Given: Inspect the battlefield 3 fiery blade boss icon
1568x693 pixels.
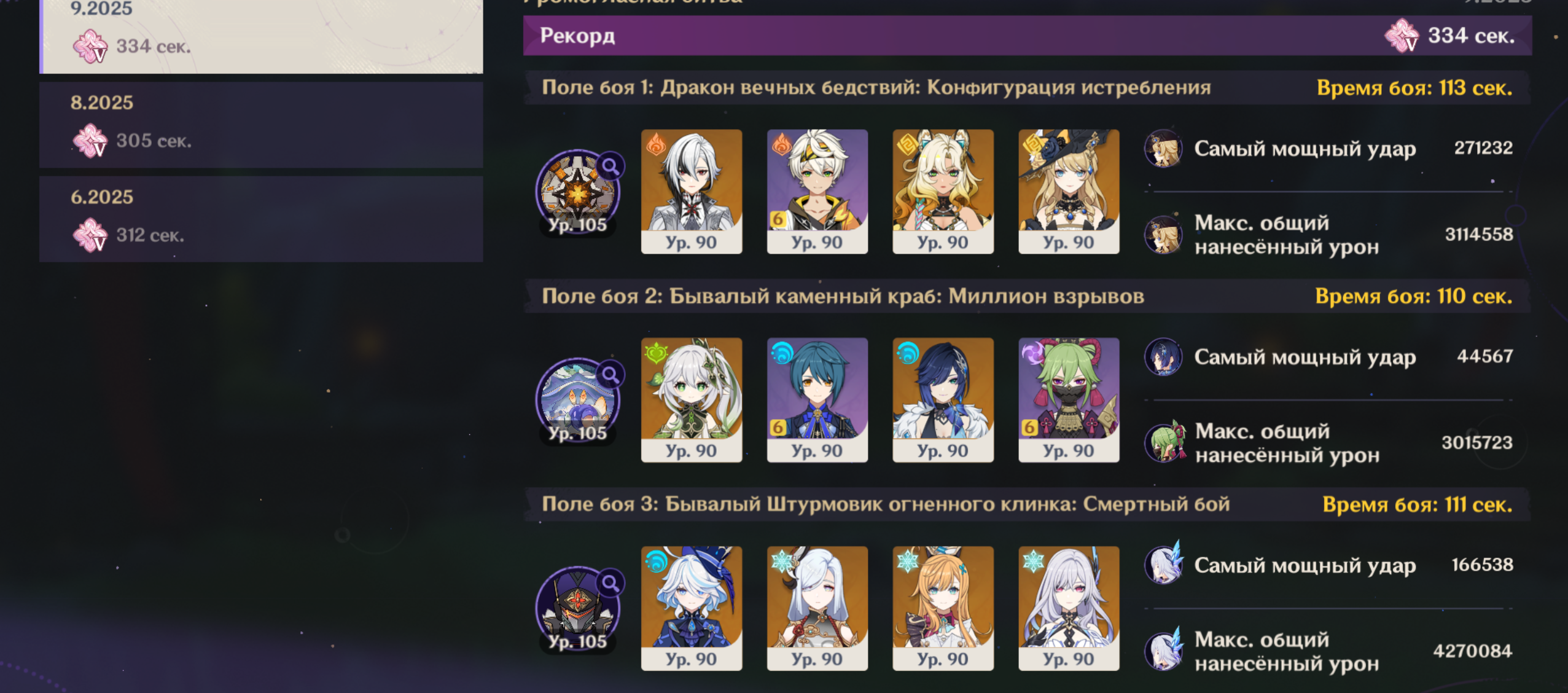Looking at the screenshot, I should [577, 608].
